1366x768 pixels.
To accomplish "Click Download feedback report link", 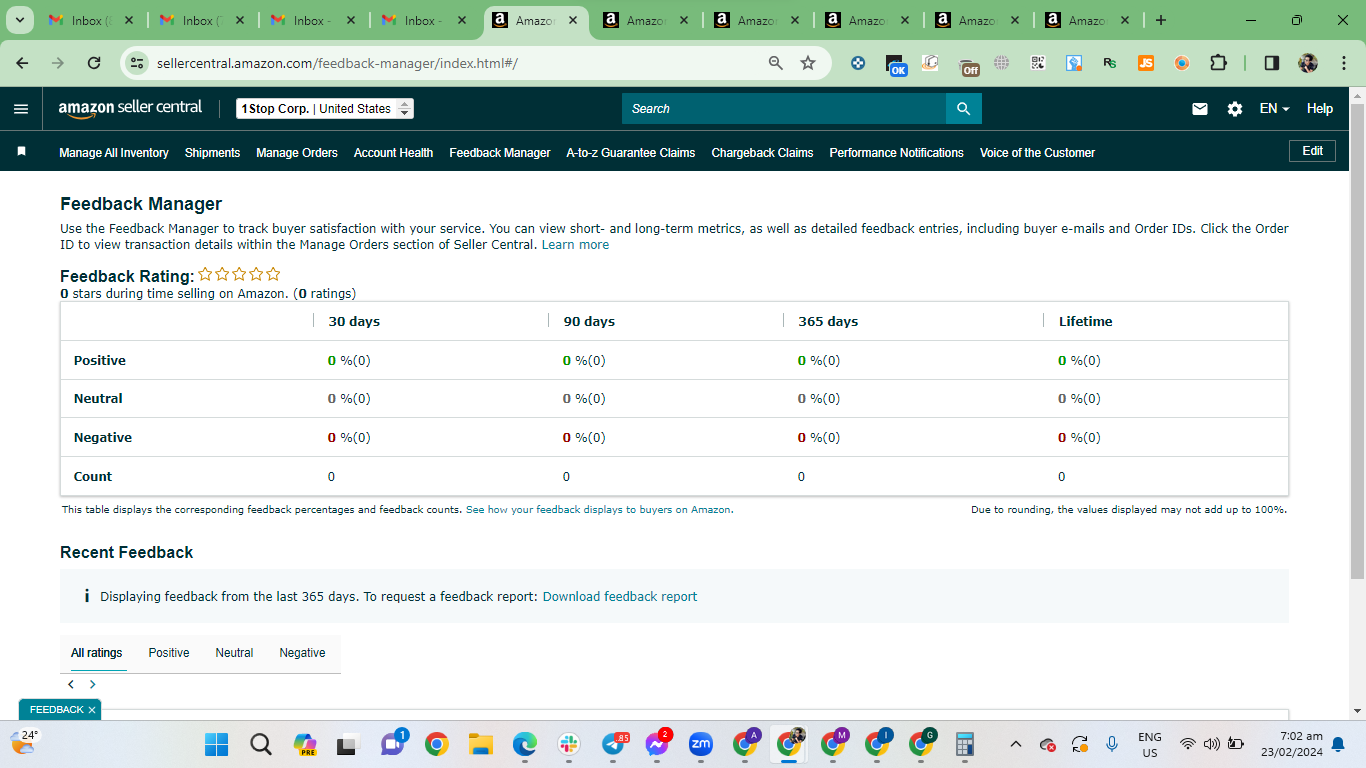I will click(620, 597).
